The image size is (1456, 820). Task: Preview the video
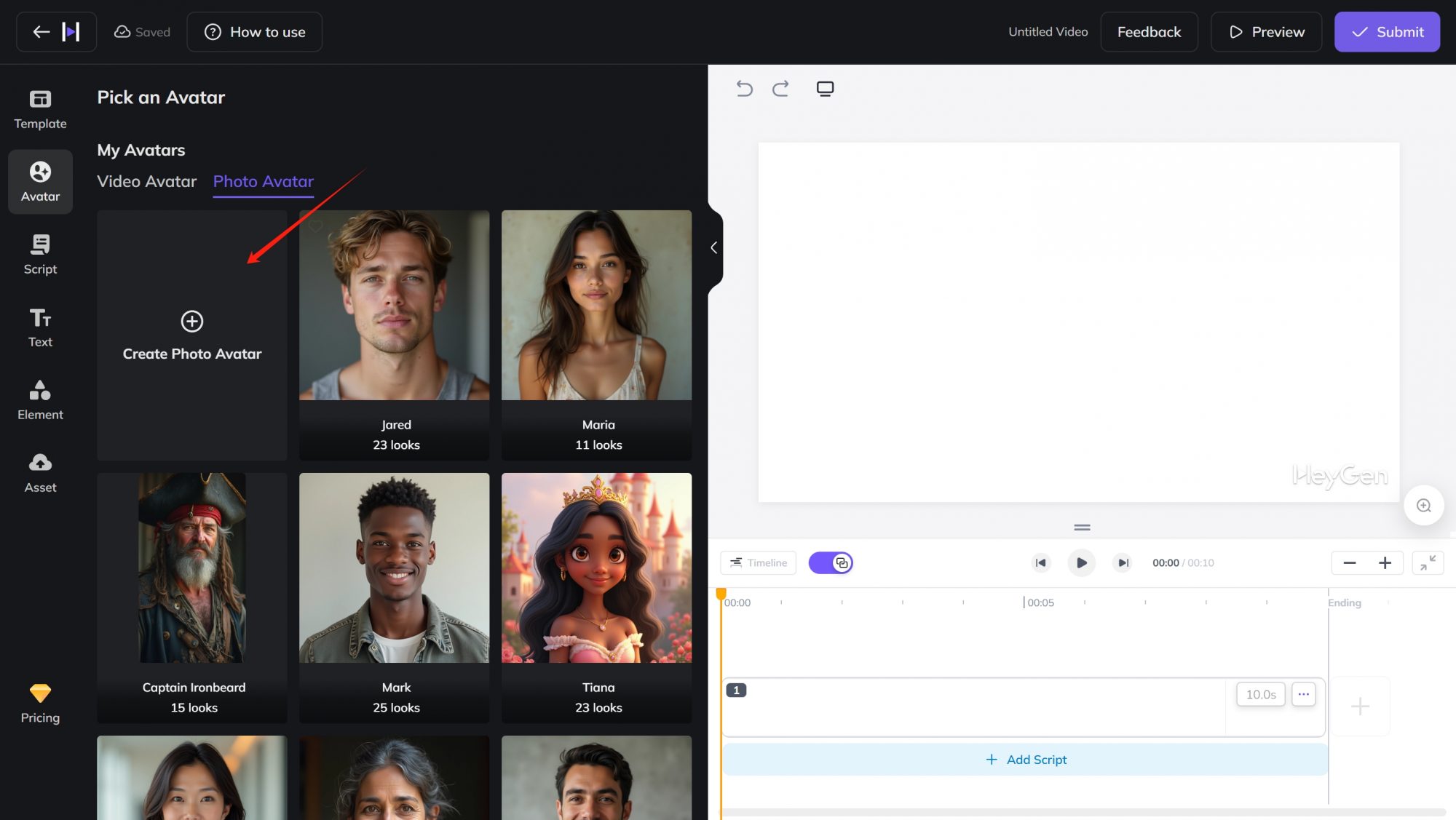point(1266,32)
